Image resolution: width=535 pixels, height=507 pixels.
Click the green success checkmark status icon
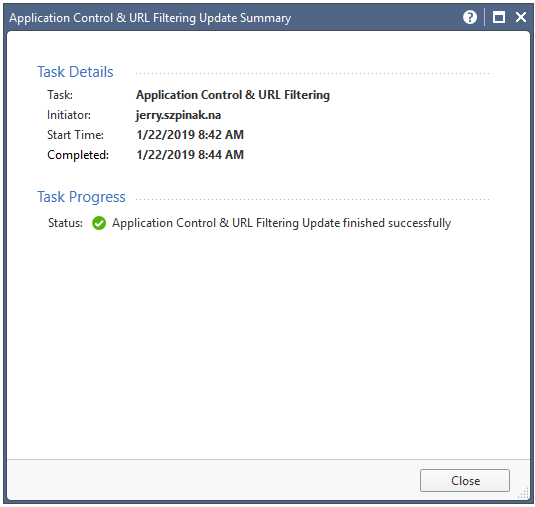pos(99,223)
